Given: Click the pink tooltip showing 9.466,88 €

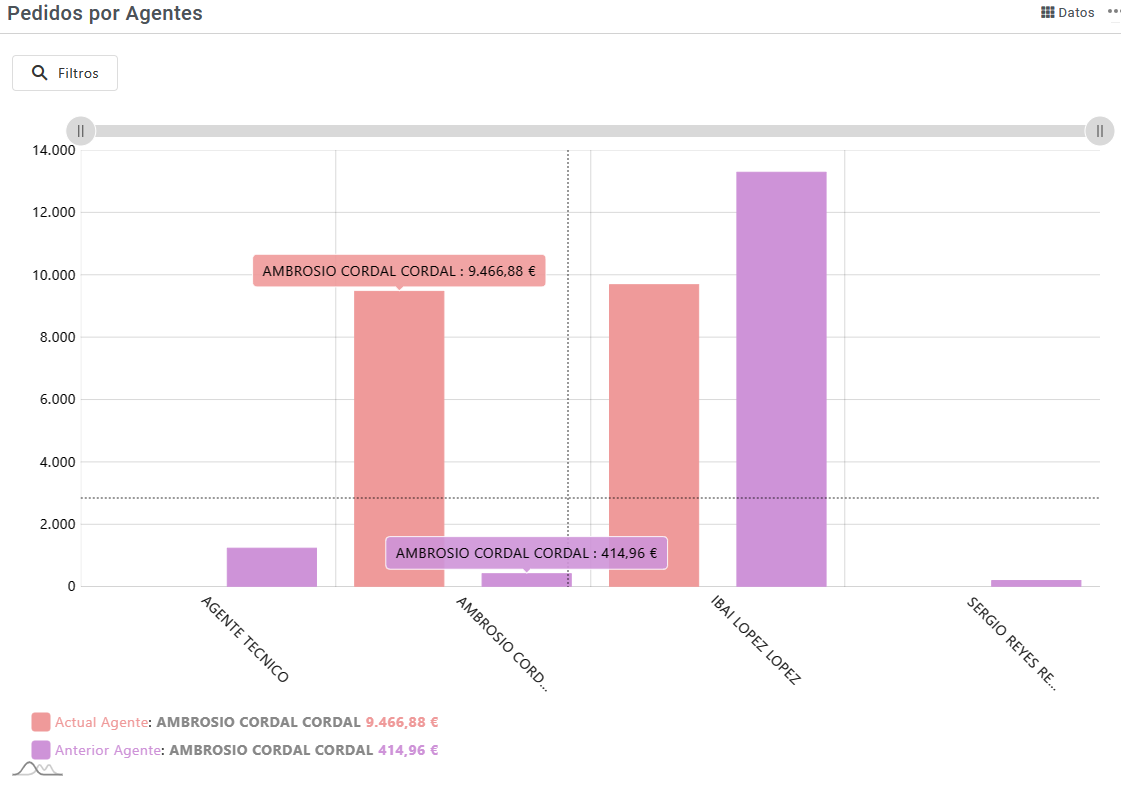Looking at the screenshot, I should point(399,270).
